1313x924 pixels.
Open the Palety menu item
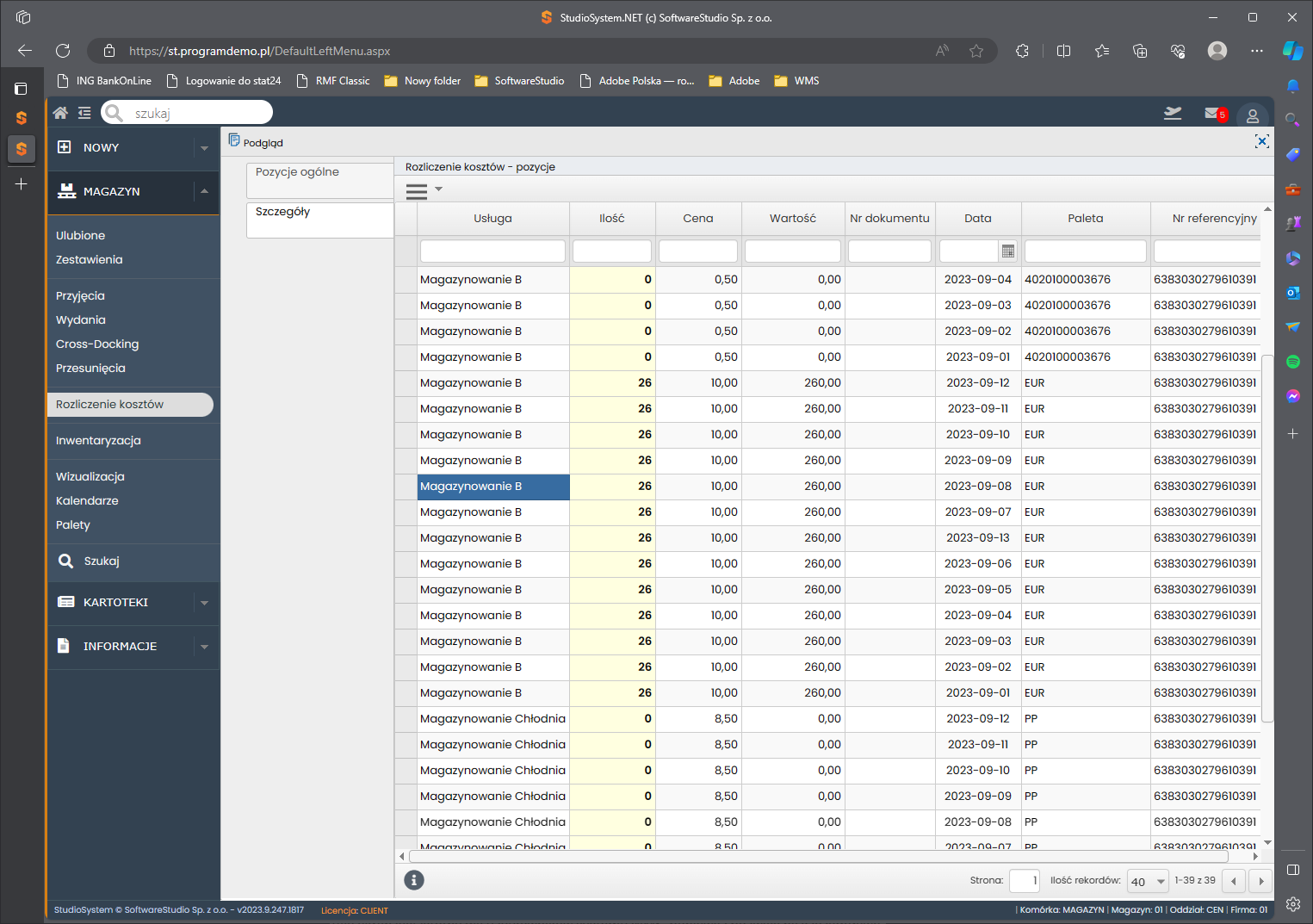tap(73, 524)
